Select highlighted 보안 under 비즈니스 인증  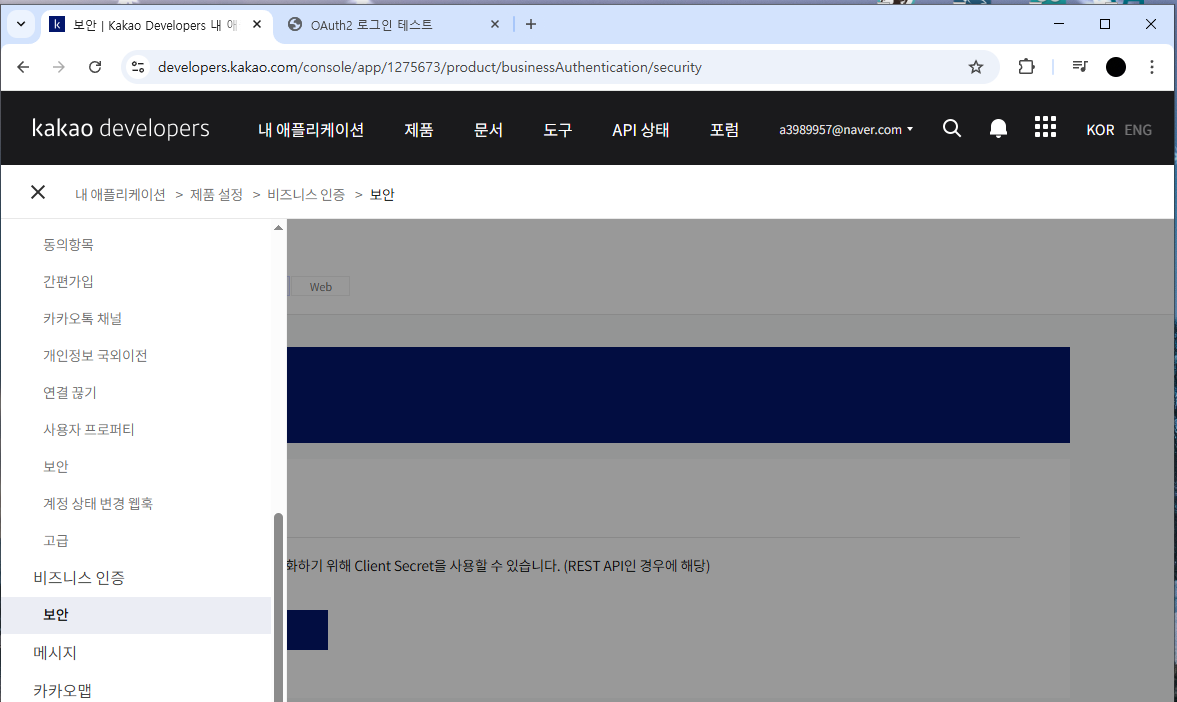pos(136,615)
